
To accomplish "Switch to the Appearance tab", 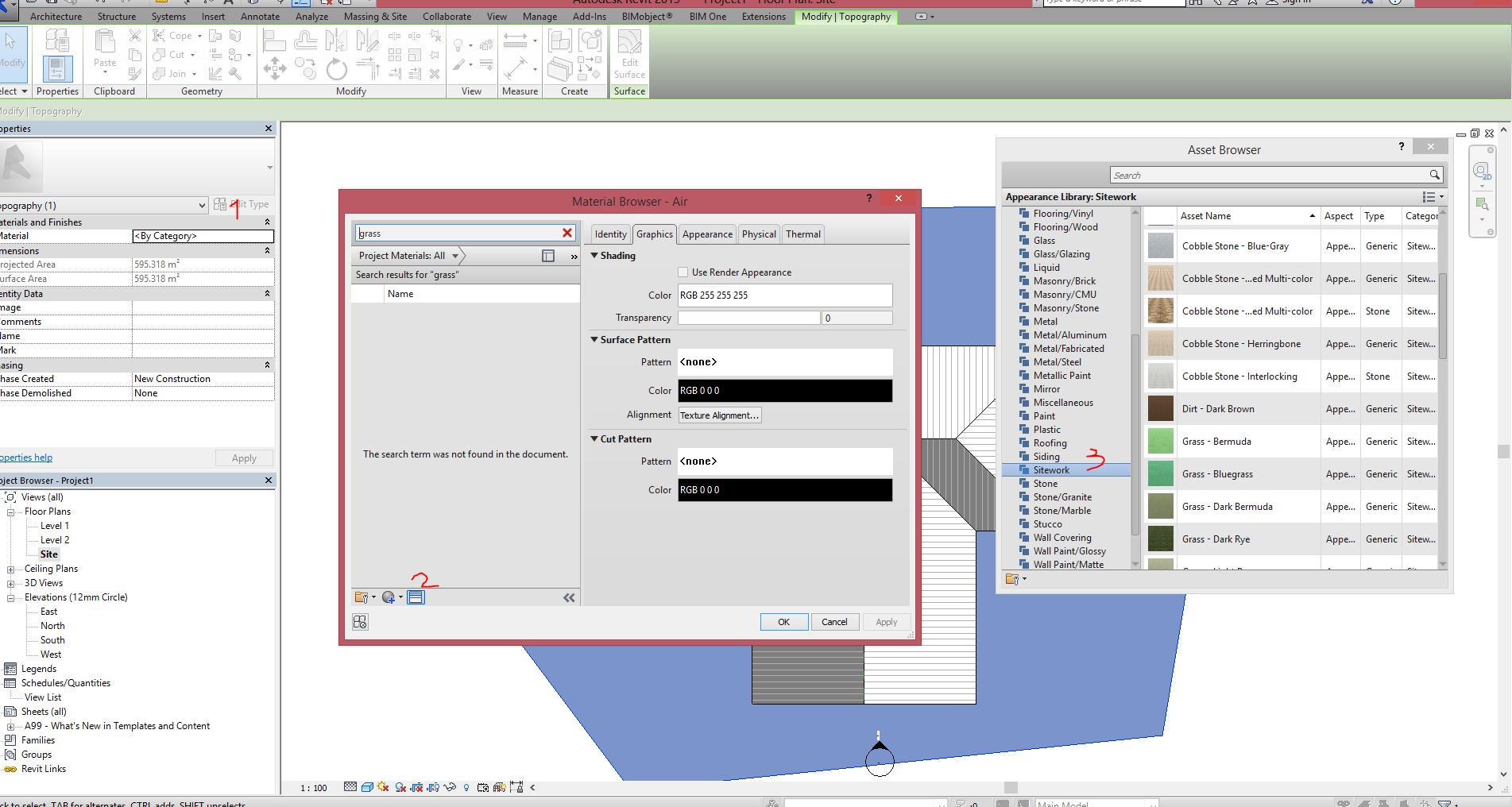I will click(707, 234).
